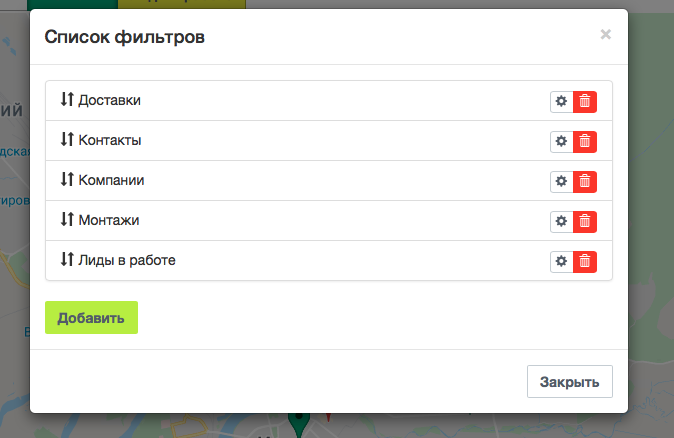Close the Список фильтров dialog with X
674x438 pixels.
(605, 35)
